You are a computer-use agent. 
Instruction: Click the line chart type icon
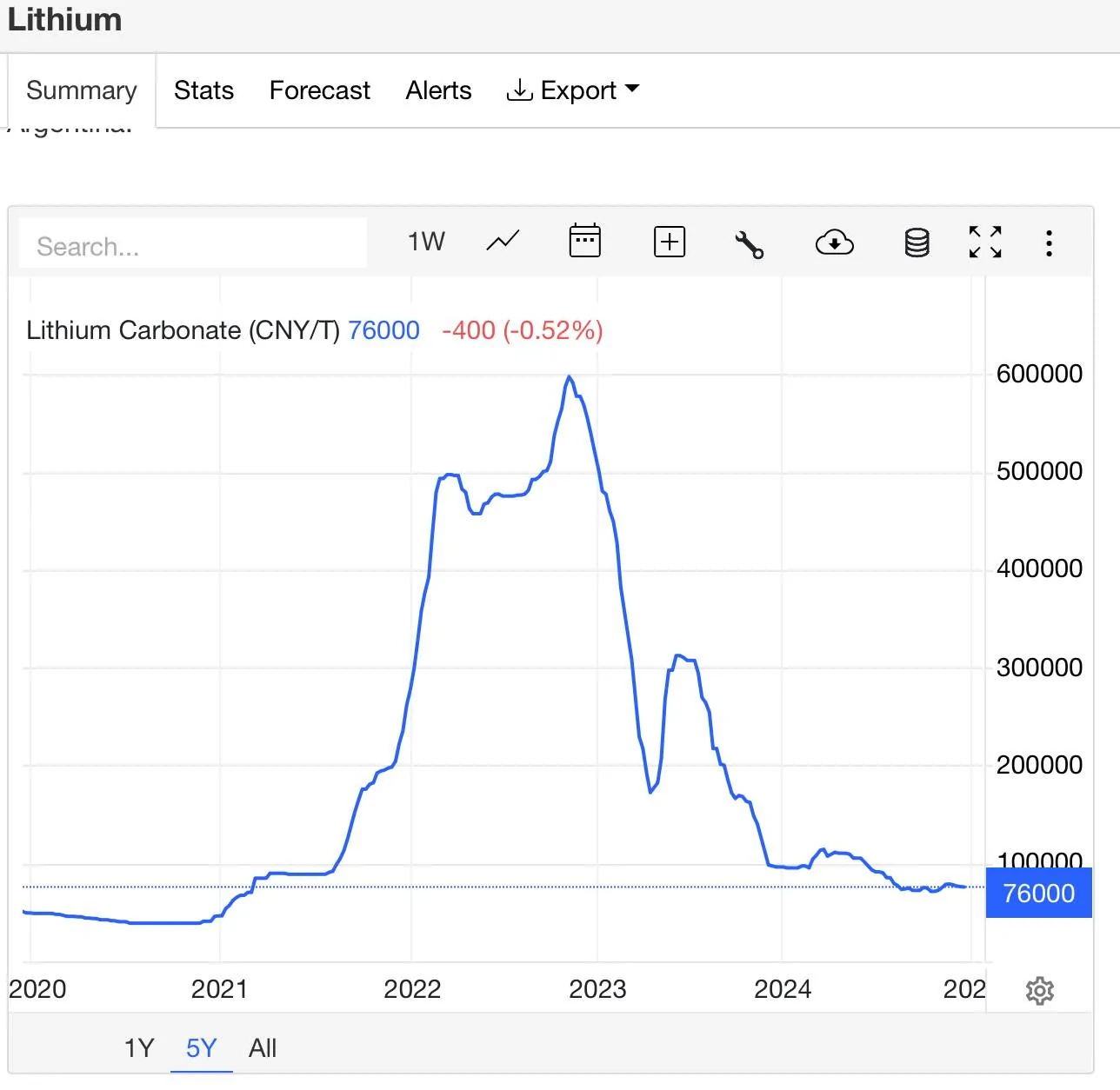coord(503,242)
